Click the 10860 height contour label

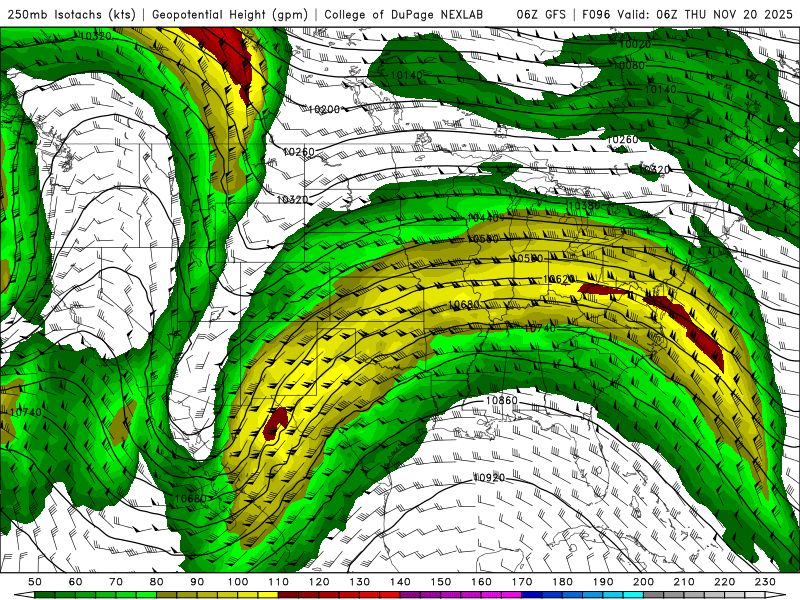pos(502,401)
